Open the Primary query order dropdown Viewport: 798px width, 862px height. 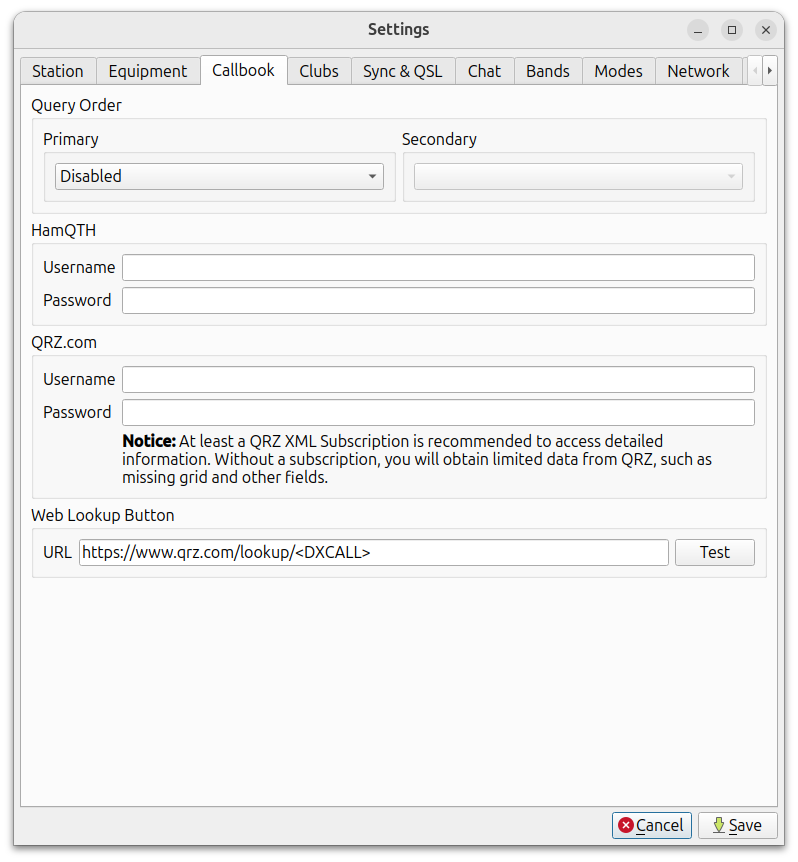coord(219,177)
